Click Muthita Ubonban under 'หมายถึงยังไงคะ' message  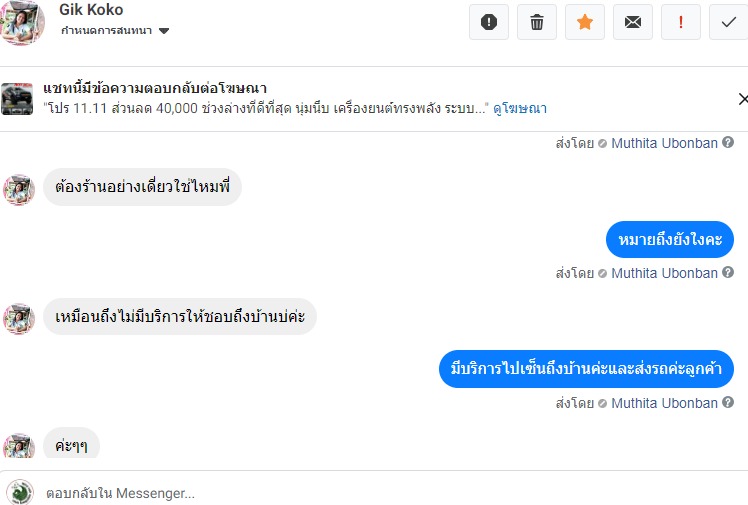664,273
